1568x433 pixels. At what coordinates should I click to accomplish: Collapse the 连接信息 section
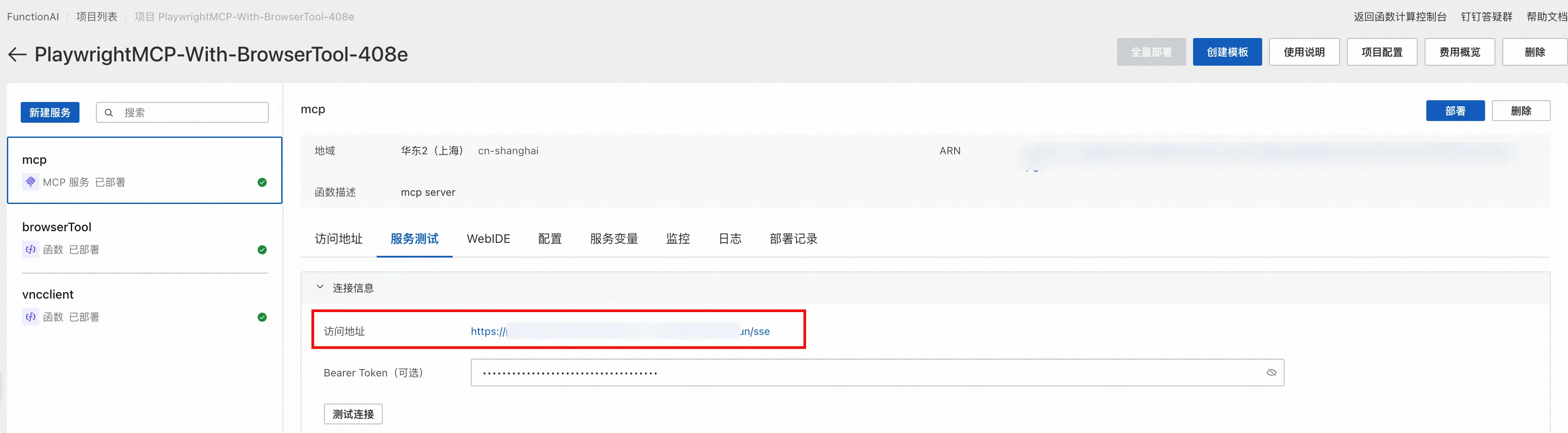click(320, 287)
